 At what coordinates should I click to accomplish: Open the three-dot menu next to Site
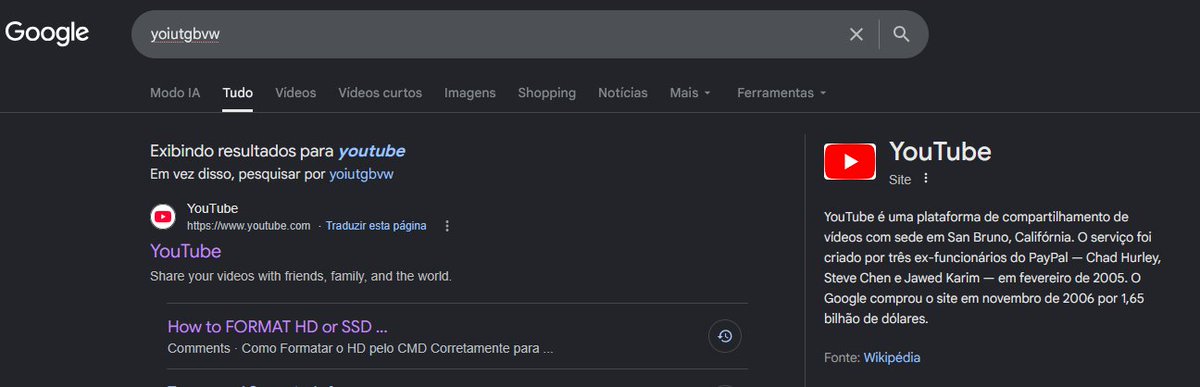pos(925,179)
